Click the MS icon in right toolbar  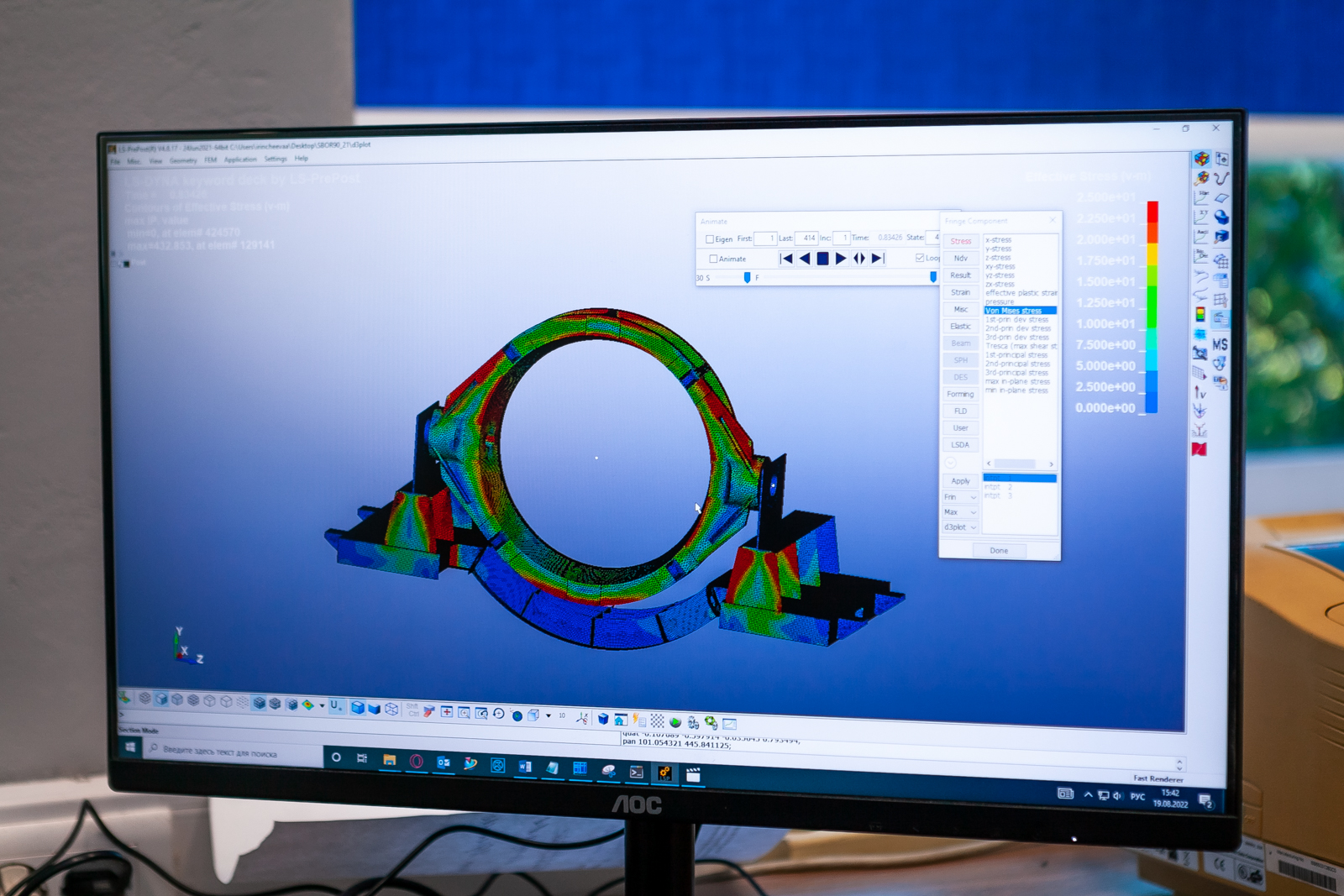(x=1221, y=344)
